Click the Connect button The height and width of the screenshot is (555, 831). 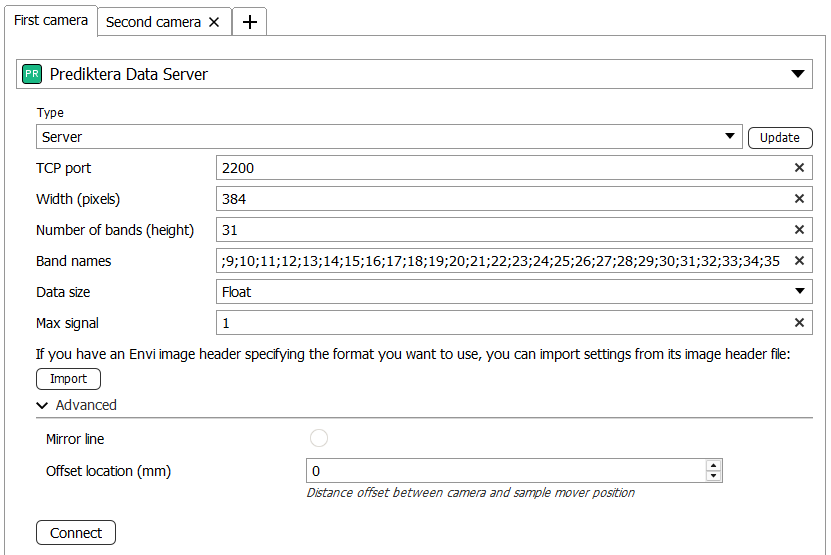pos(76,533)
